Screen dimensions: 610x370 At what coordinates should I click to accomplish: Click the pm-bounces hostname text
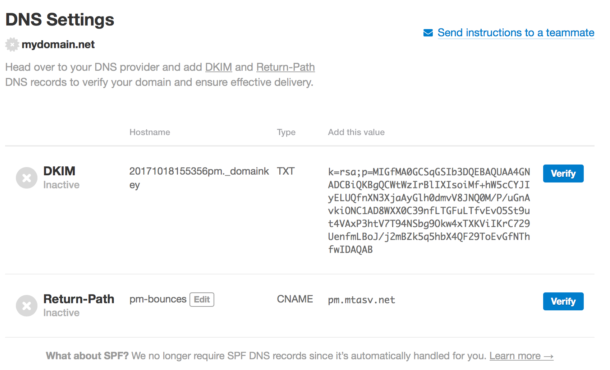[158, 299]
